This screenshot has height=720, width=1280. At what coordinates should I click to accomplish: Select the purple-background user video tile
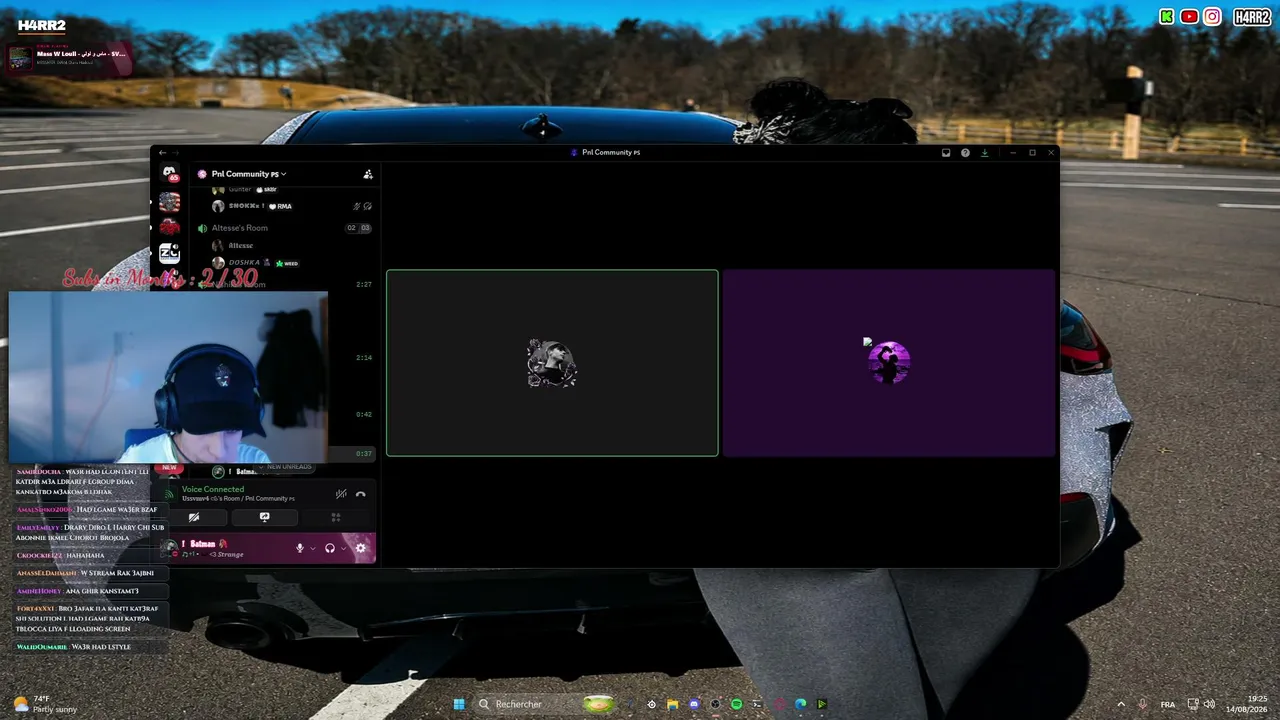click(x=889, y=363)
